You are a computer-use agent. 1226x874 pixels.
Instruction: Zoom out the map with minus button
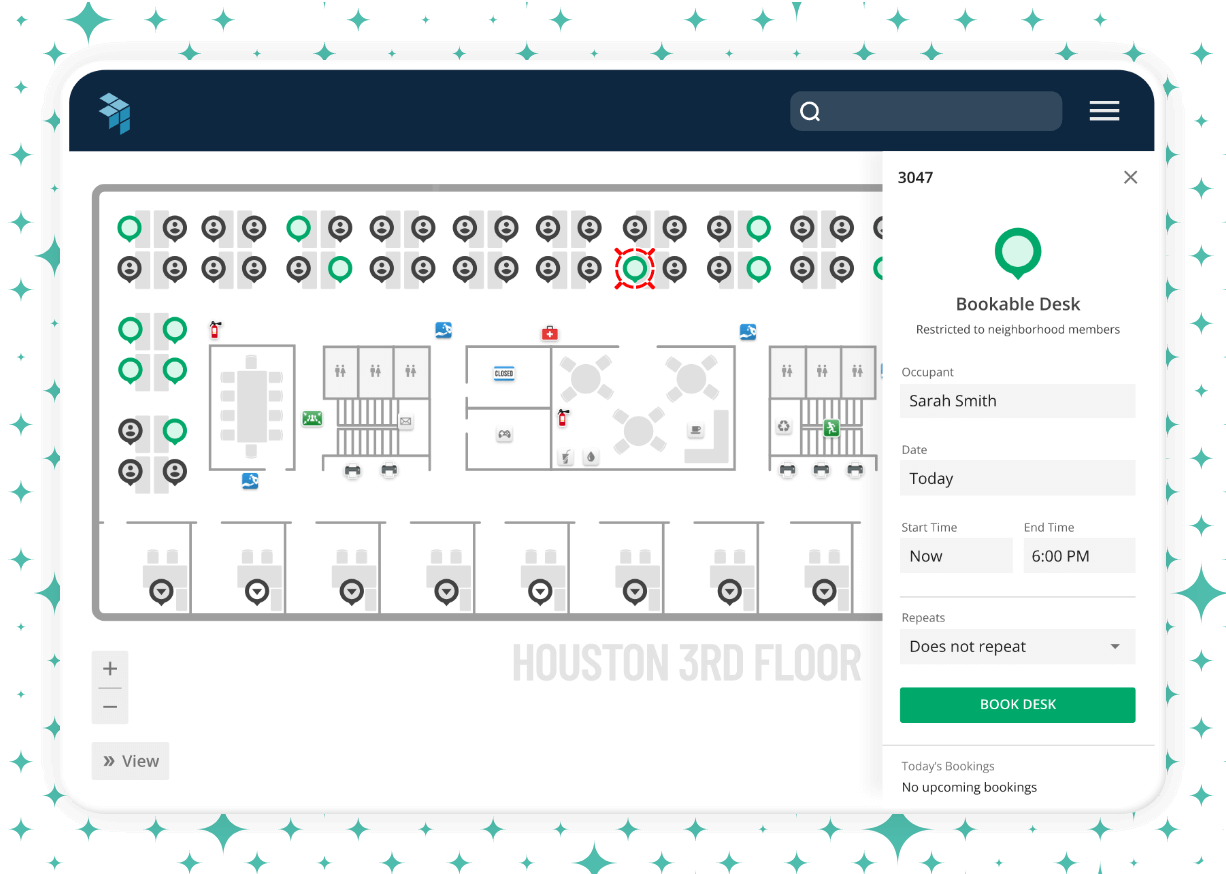pyautogui.click(x=110, y=706)
